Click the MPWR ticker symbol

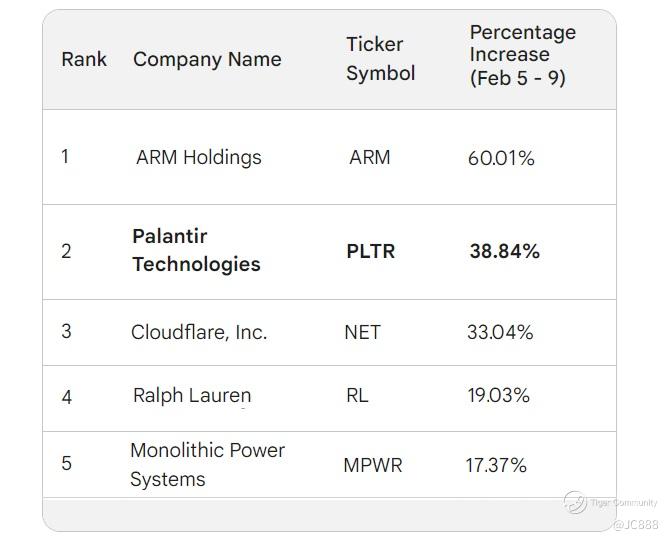(x=372, y=465)
